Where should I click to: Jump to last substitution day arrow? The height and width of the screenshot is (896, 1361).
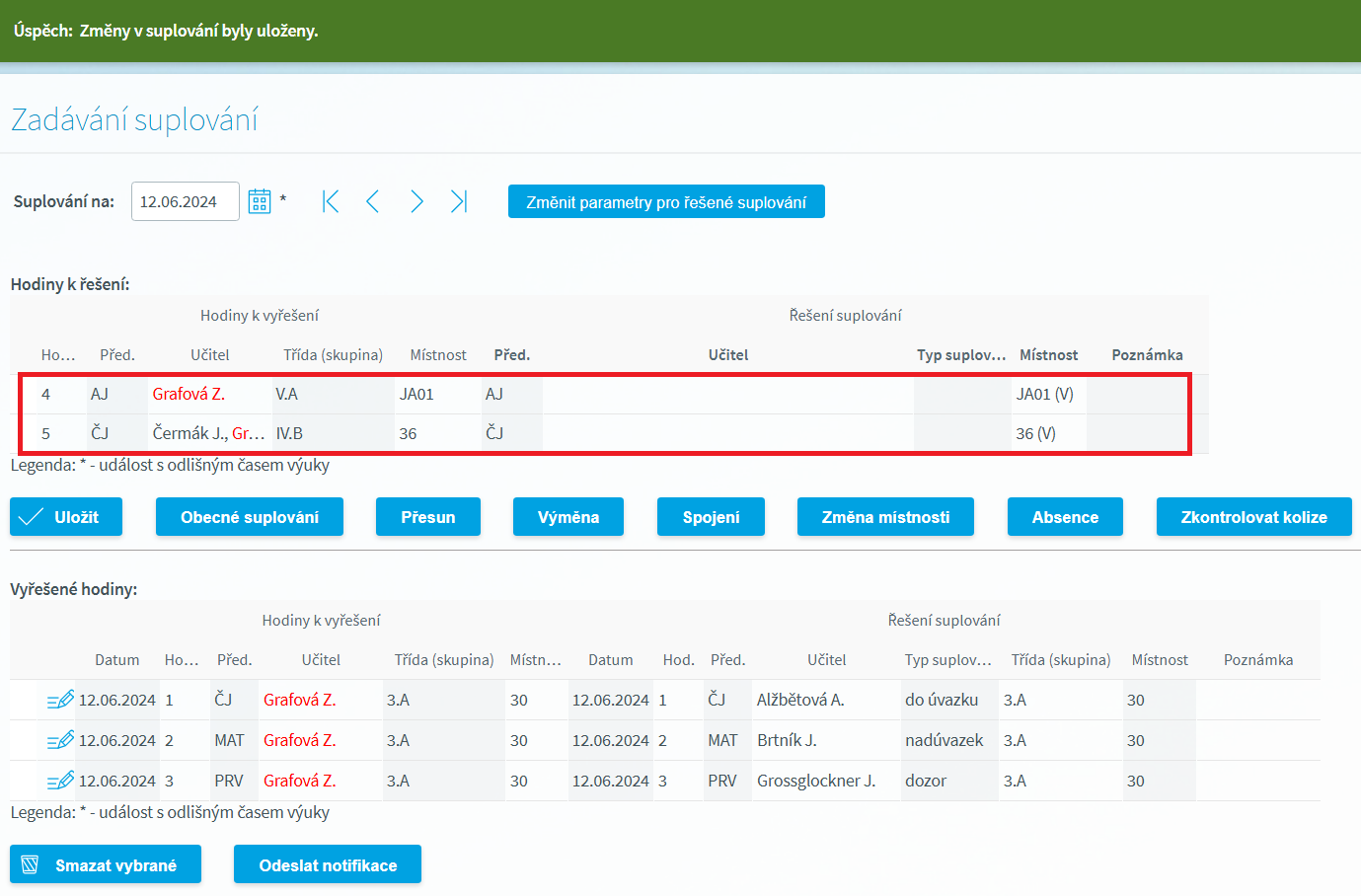(459, 201)
